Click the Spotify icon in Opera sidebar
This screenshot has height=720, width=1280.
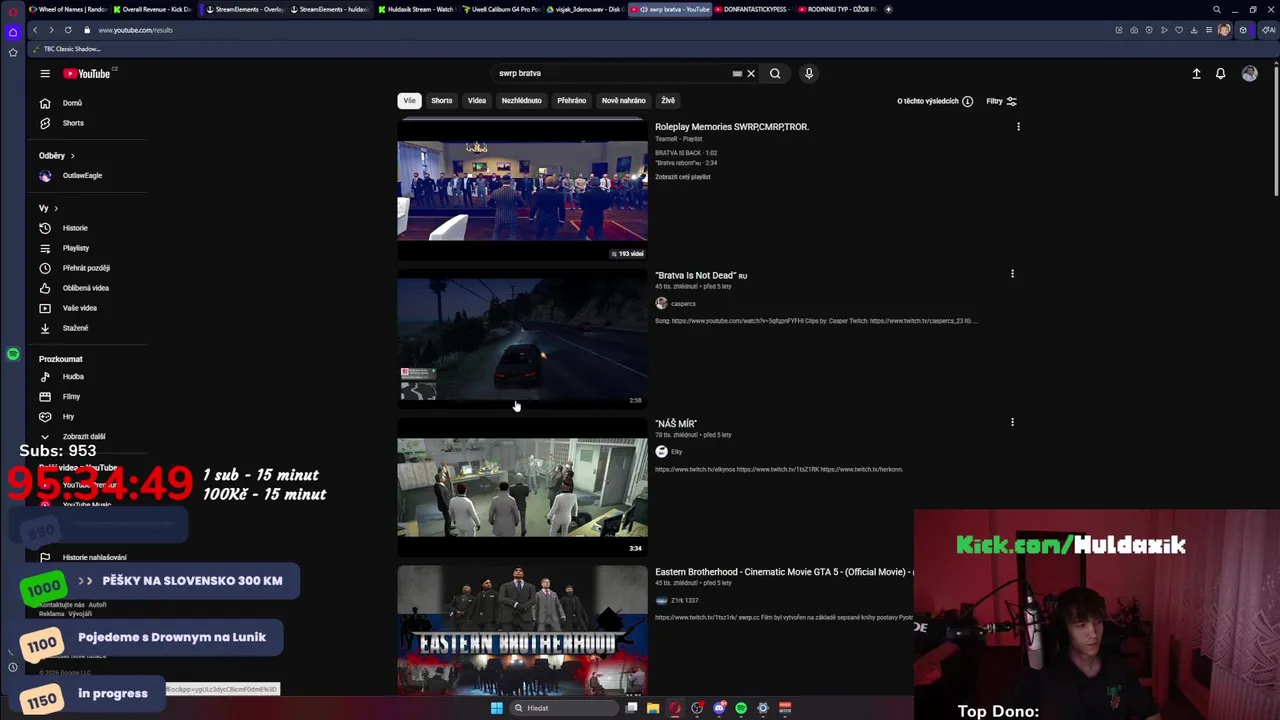(x=13, y=354)
